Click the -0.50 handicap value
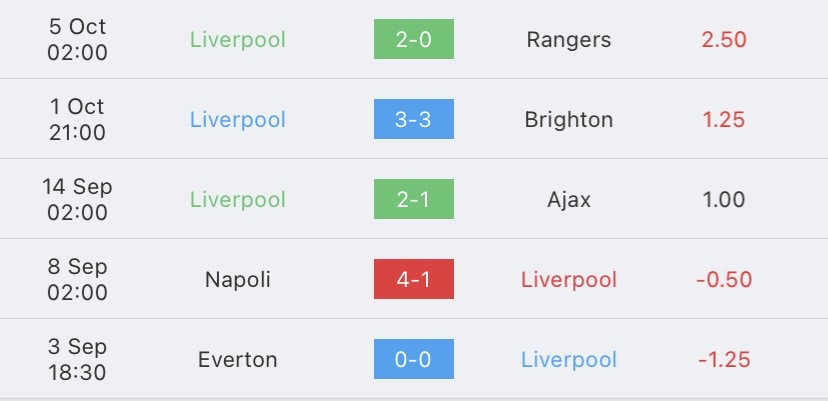Image resolution: width=828 pixels, height=401 pixels. [x=724, y=280]
